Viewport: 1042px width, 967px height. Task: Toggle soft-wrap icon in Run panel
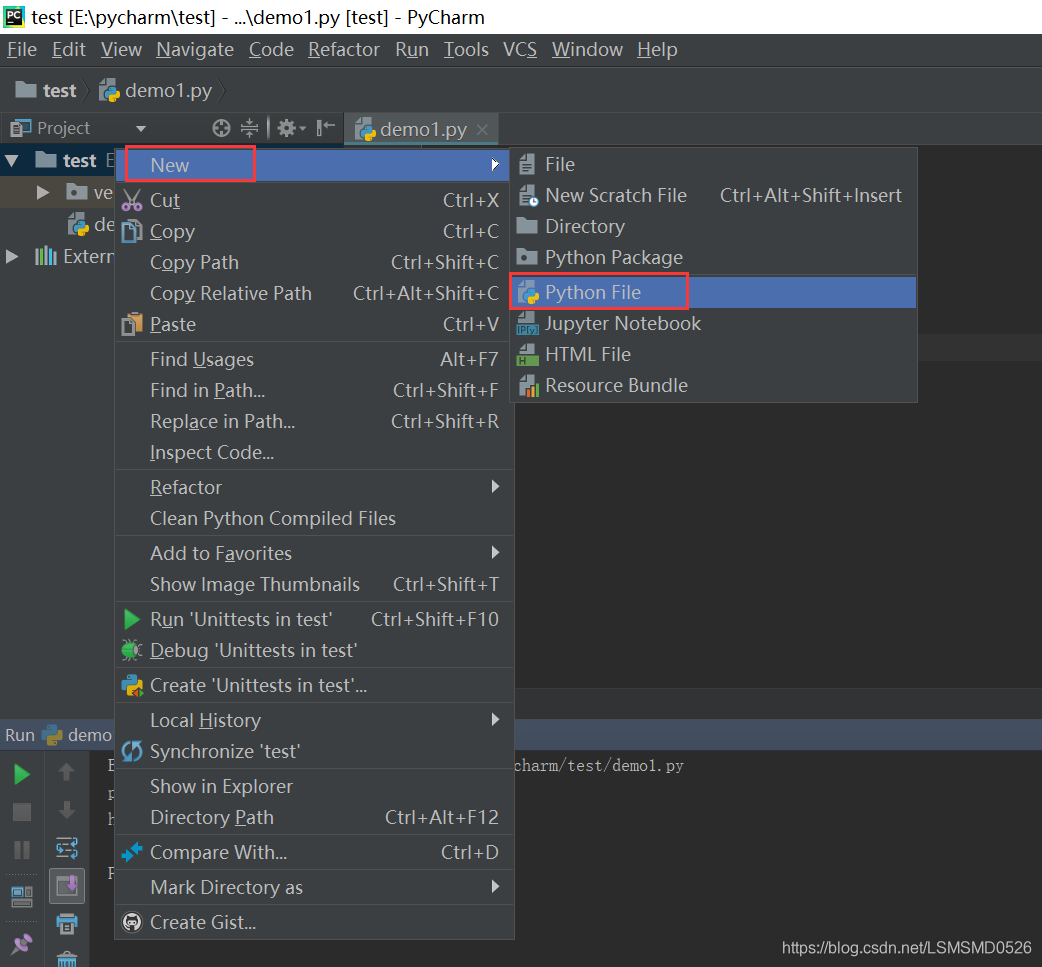(x=66, y=847)
